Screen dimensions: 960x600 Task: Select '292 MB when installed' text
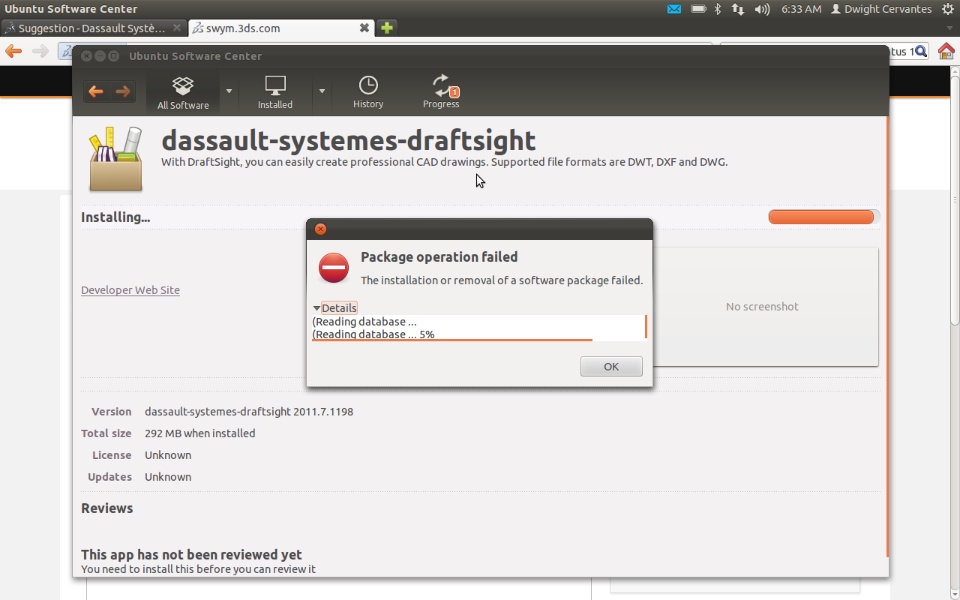click(200, 433)
